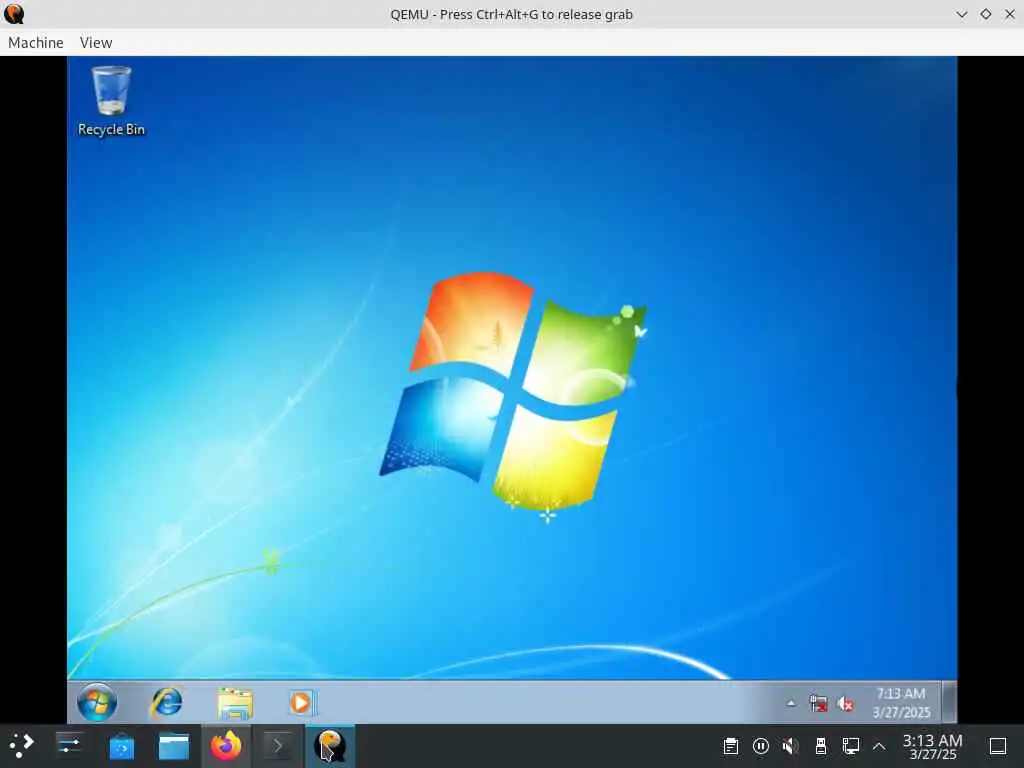Launch Internet Explorer from Windows taskbar
This screenshot has width=1024, height=768.
pos(167,703)
